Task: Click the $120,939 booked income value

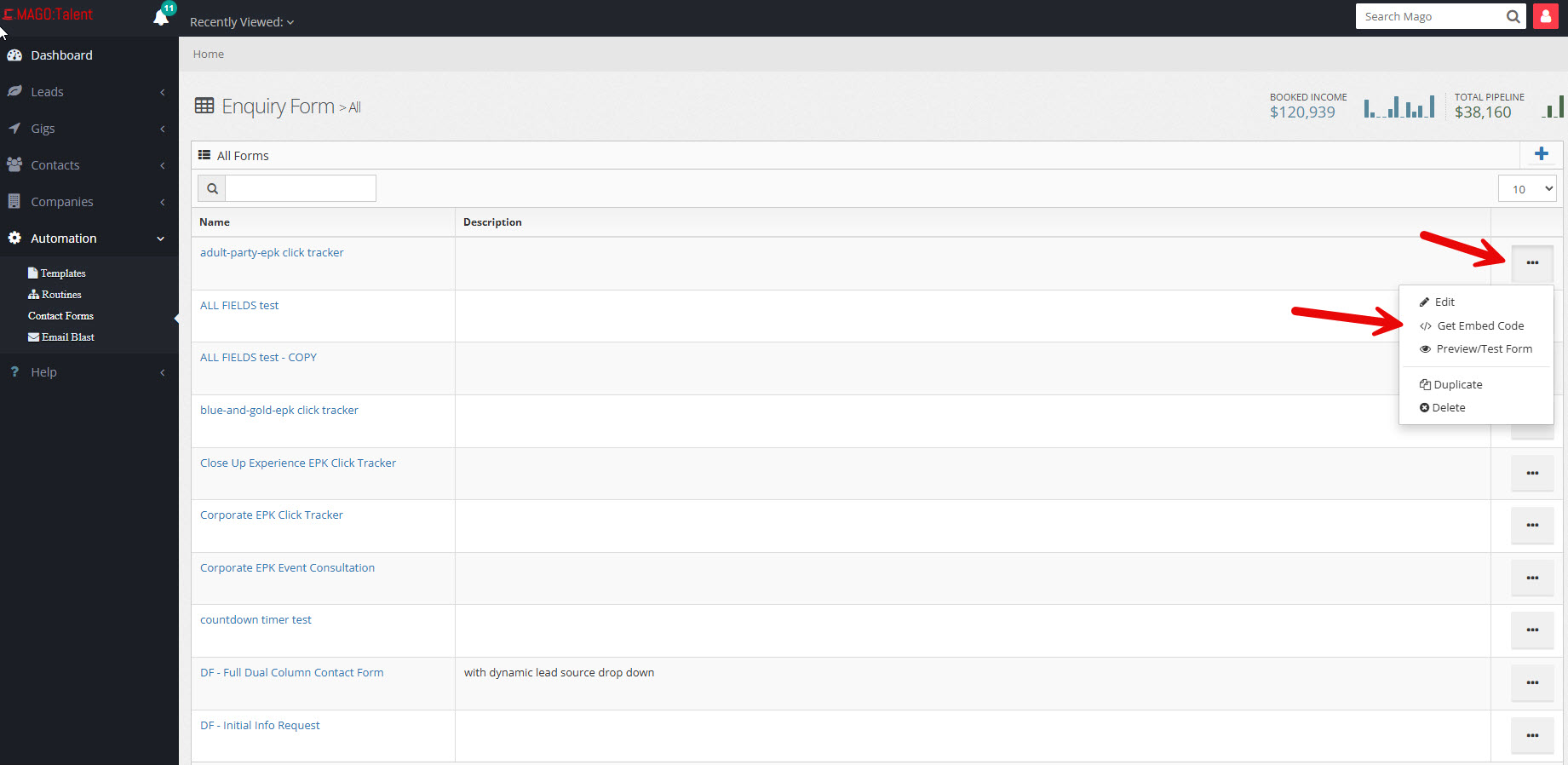Action: point(1302,112)
